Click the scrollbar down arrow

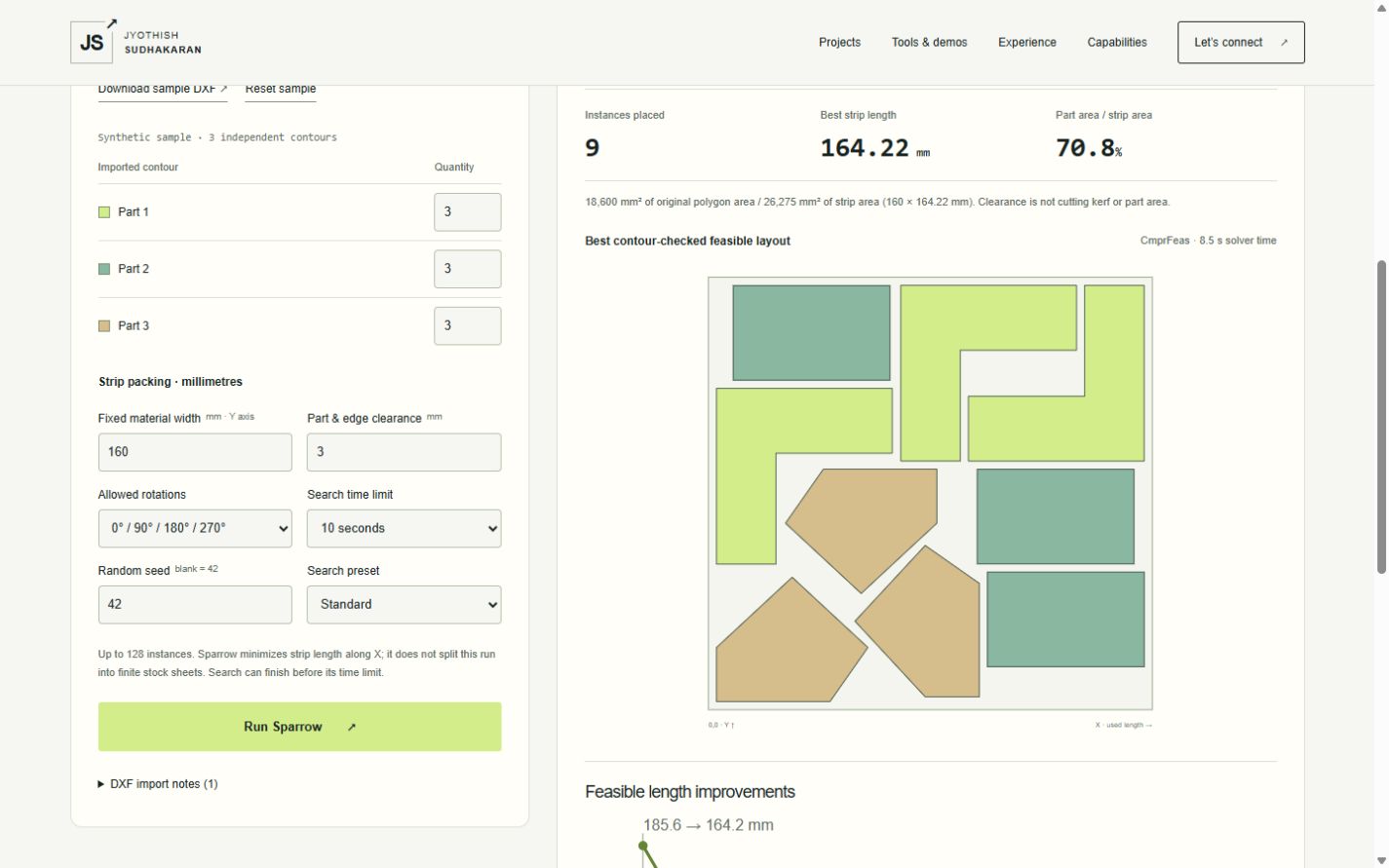(x=1380, y=860)
